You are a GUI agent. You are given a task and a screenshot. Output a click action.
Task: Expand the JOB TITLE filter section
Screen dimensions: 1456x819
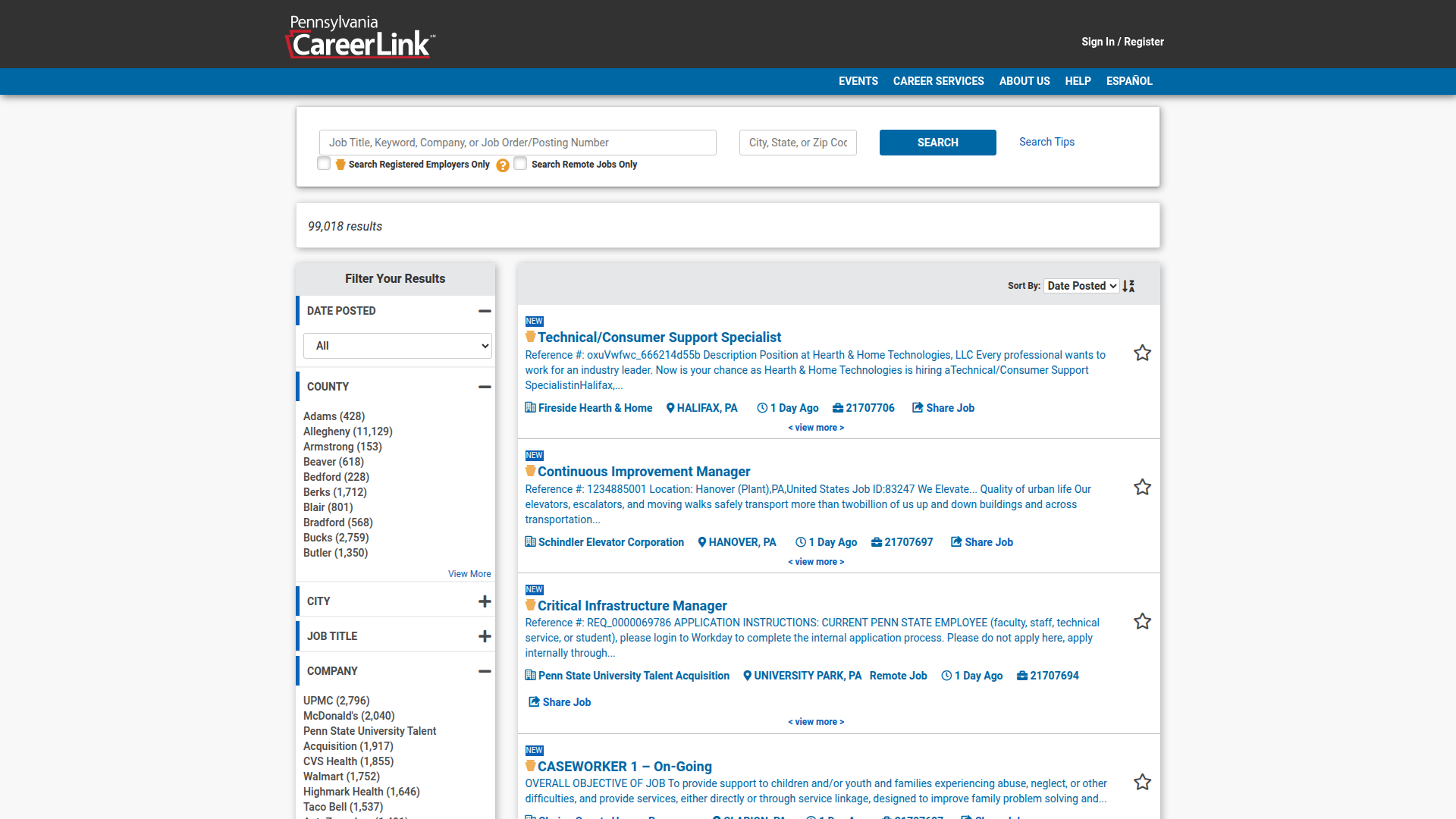[485, 636]
